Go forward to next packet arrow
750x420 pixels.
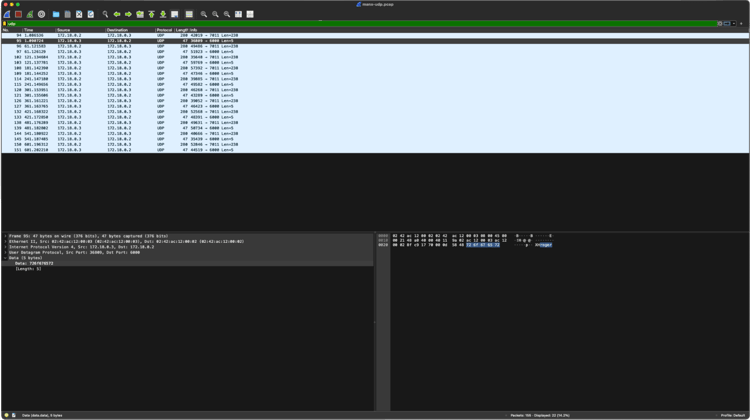pyautogui.click(x=128, y=14)
